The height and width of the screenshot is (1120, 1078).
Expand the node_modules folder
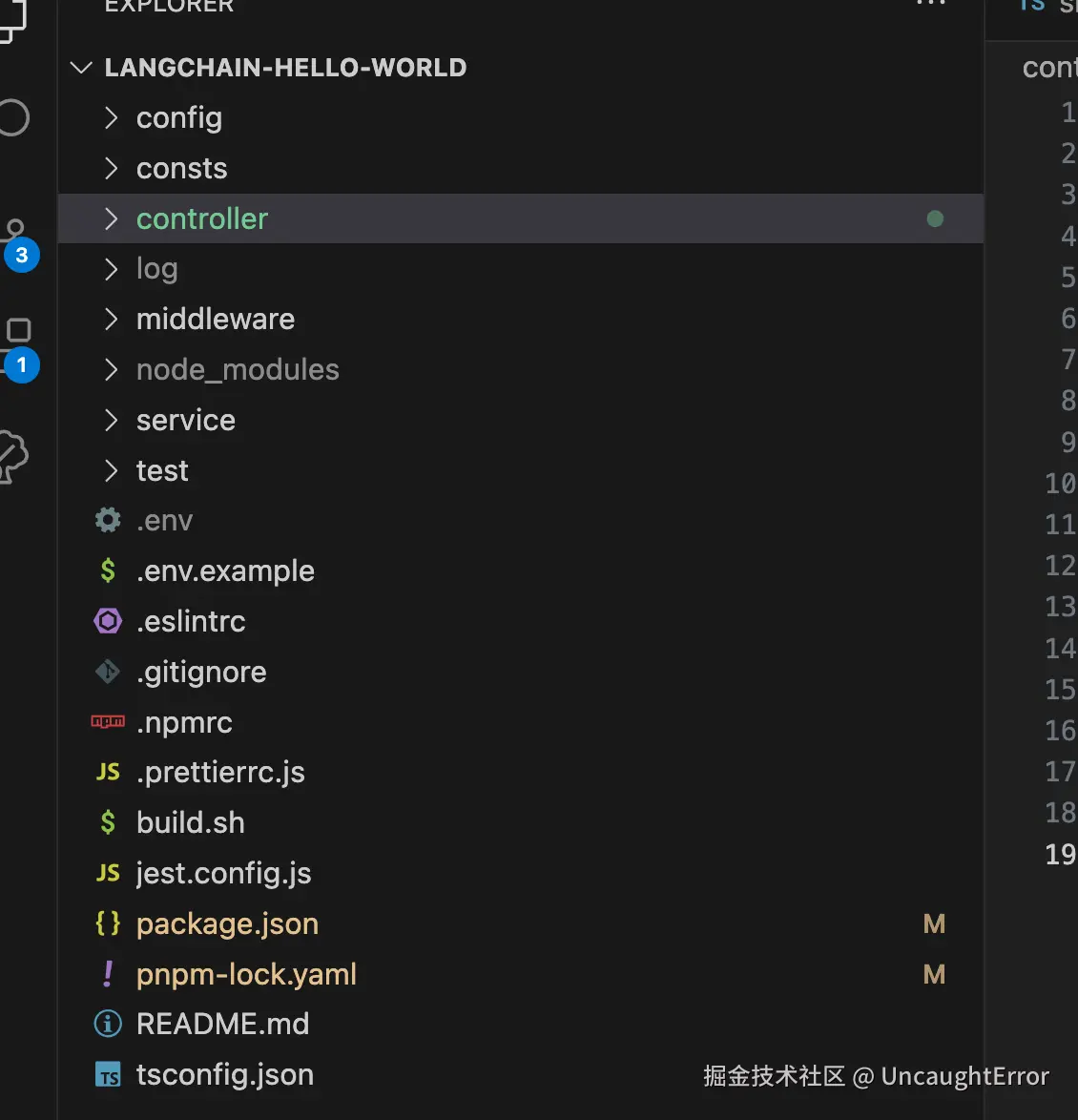click(x=238, y=369)
